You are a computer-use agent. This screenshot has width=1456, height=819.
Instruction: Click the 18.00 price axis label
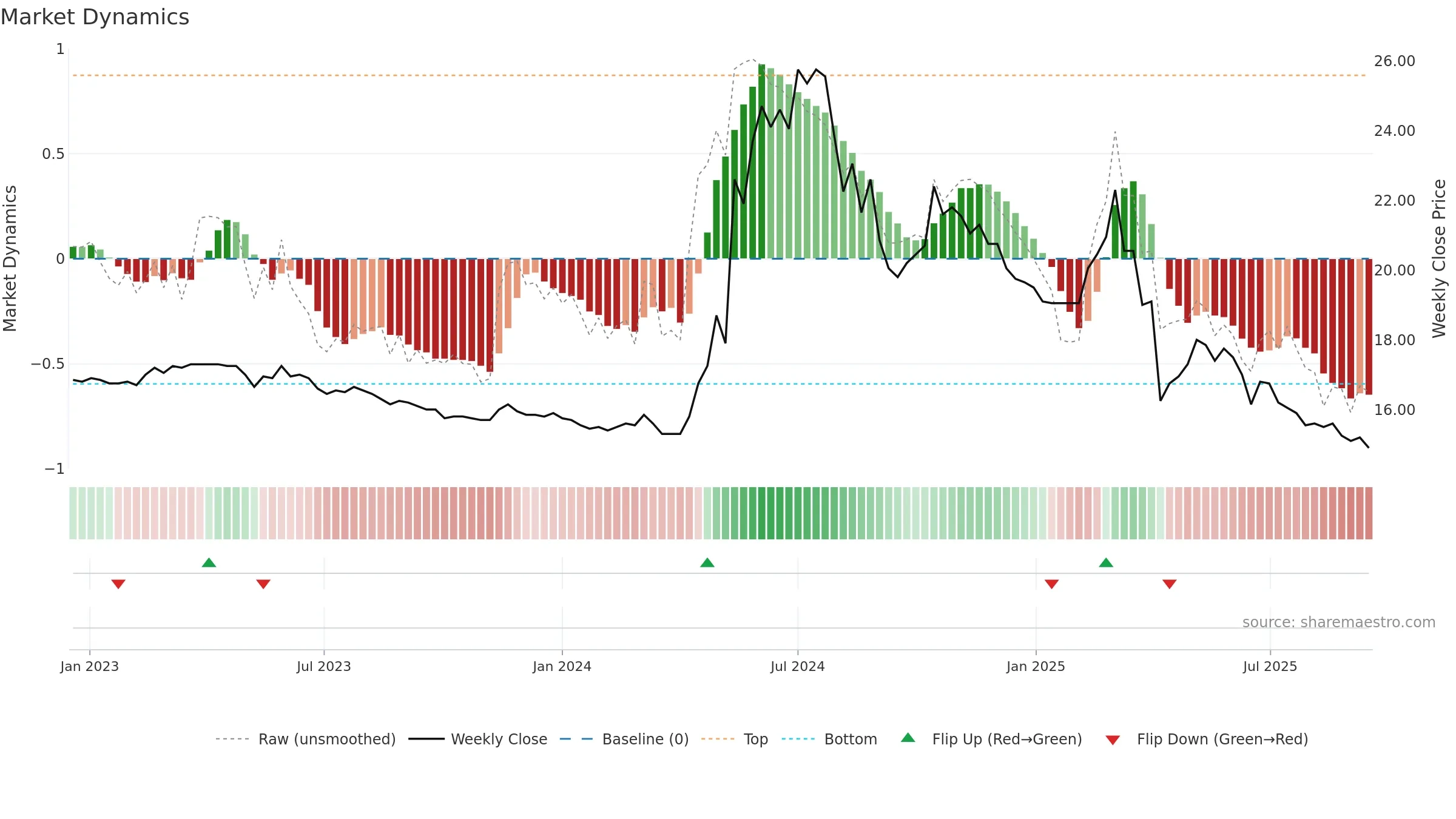[1395, 340]
